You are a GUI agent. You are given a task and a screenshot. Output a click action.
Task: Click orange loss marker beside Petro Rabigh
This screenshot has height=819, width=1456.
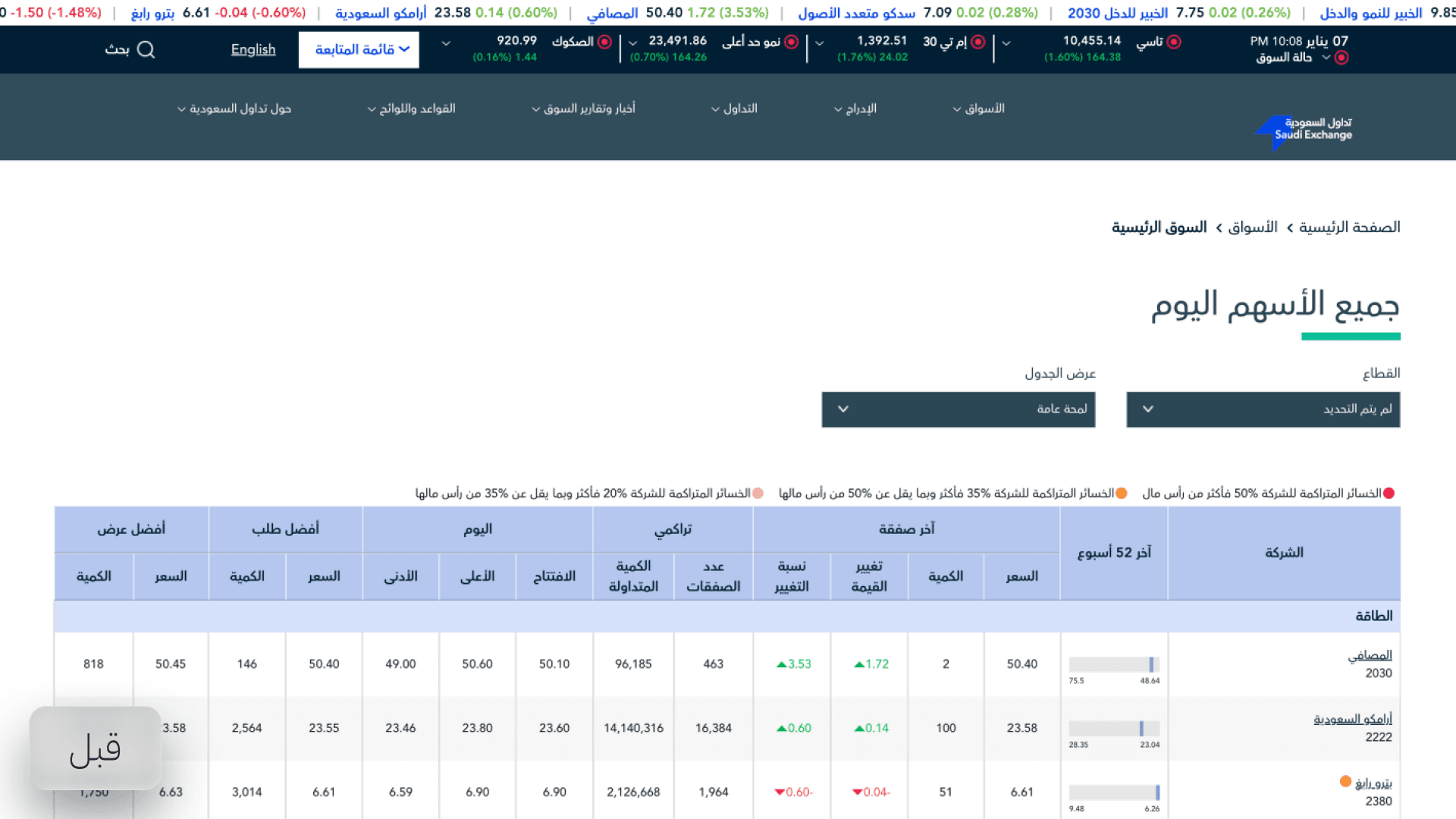pyautogui.click(x=1345, y=781)
